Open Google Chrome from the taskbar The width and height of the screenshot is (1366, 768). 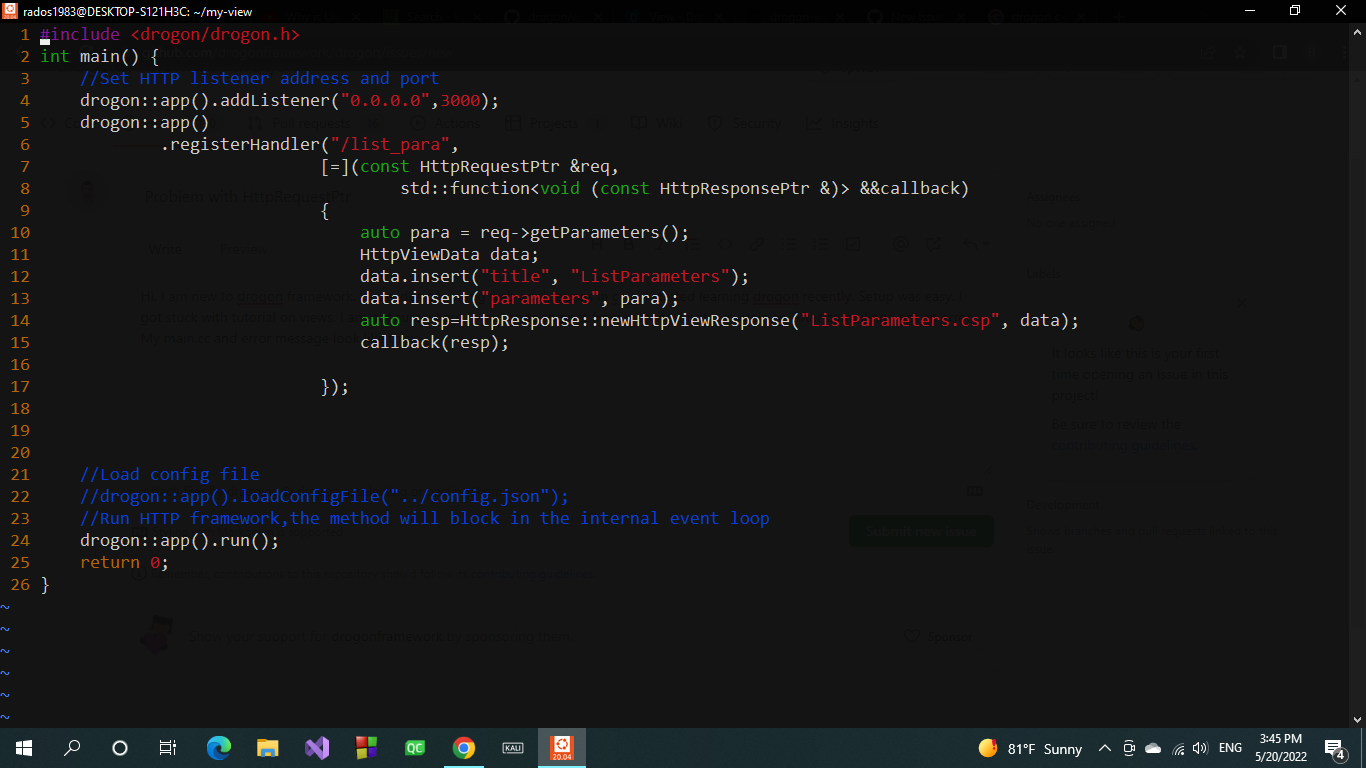(x=464, y=748)
